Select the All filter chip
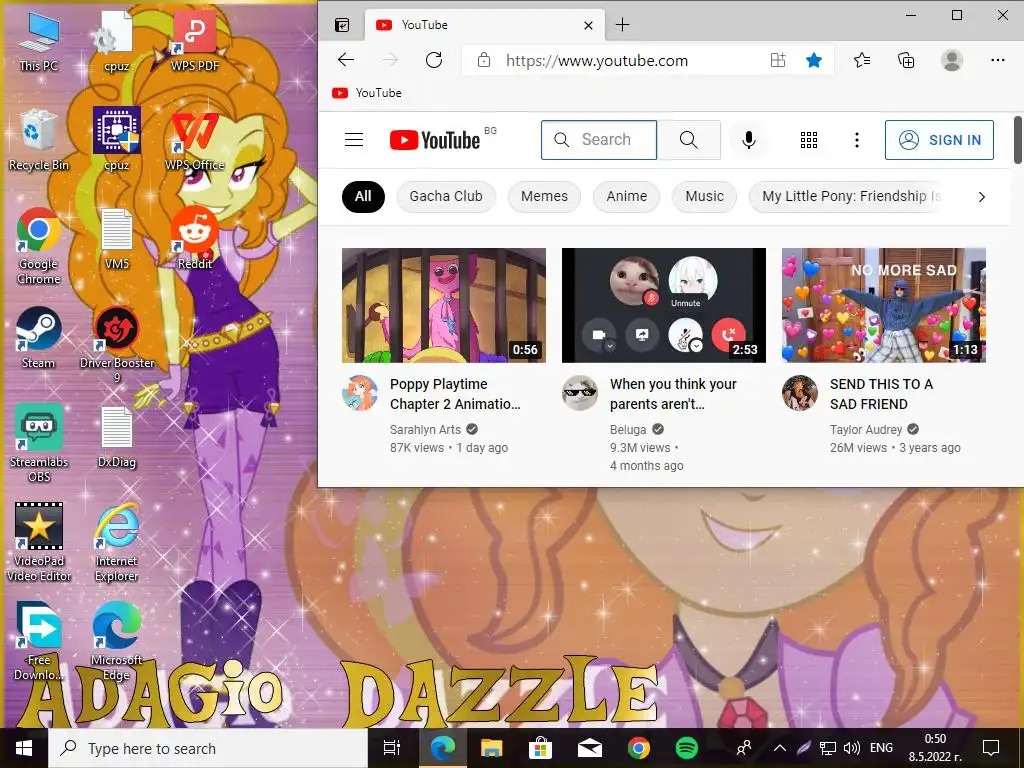 pos(363,197)
